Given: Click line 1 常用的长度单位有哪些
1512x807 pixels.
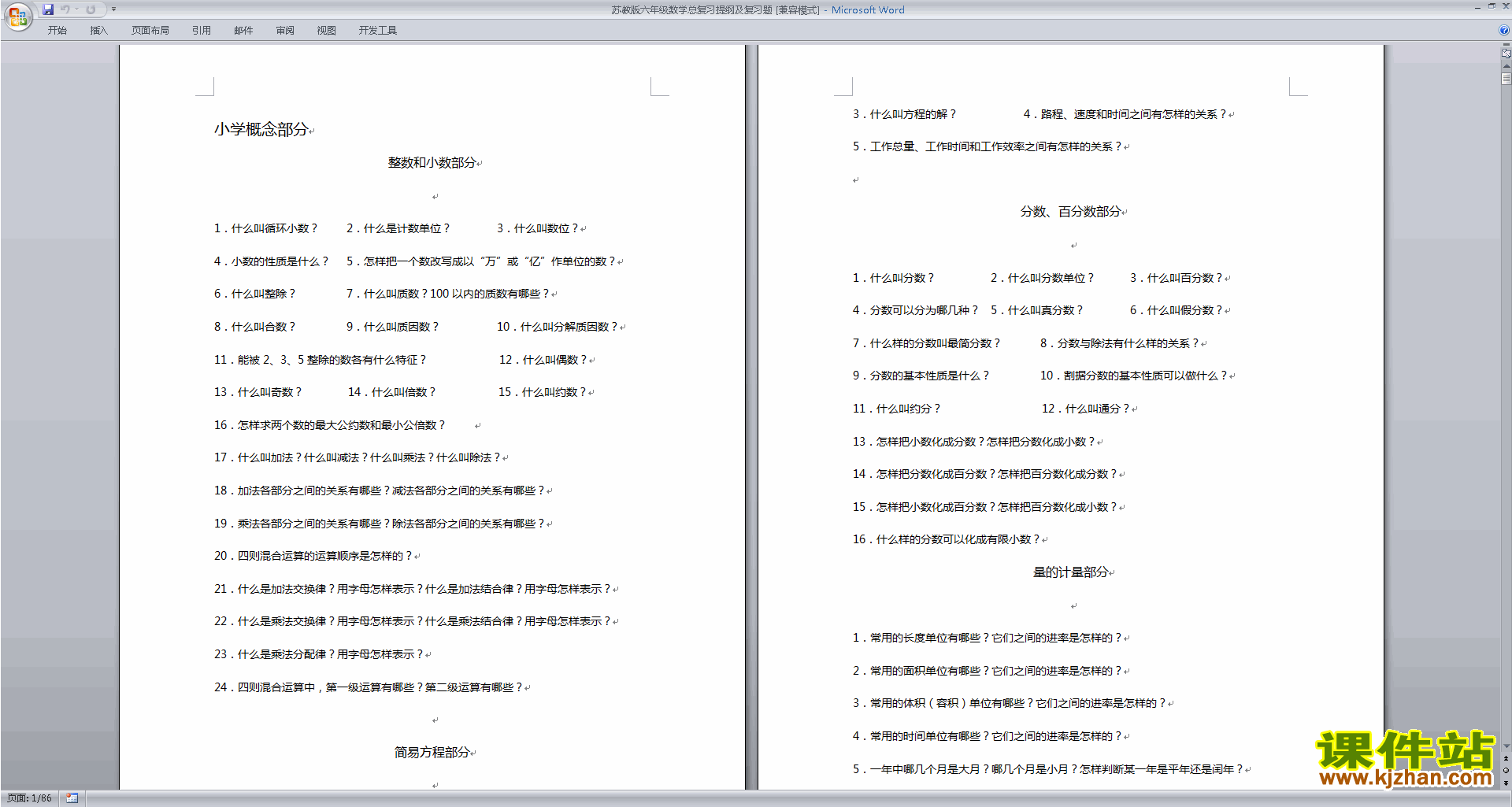Looking at the screenshot, I should pyautogui.click(x=988, y=638).
